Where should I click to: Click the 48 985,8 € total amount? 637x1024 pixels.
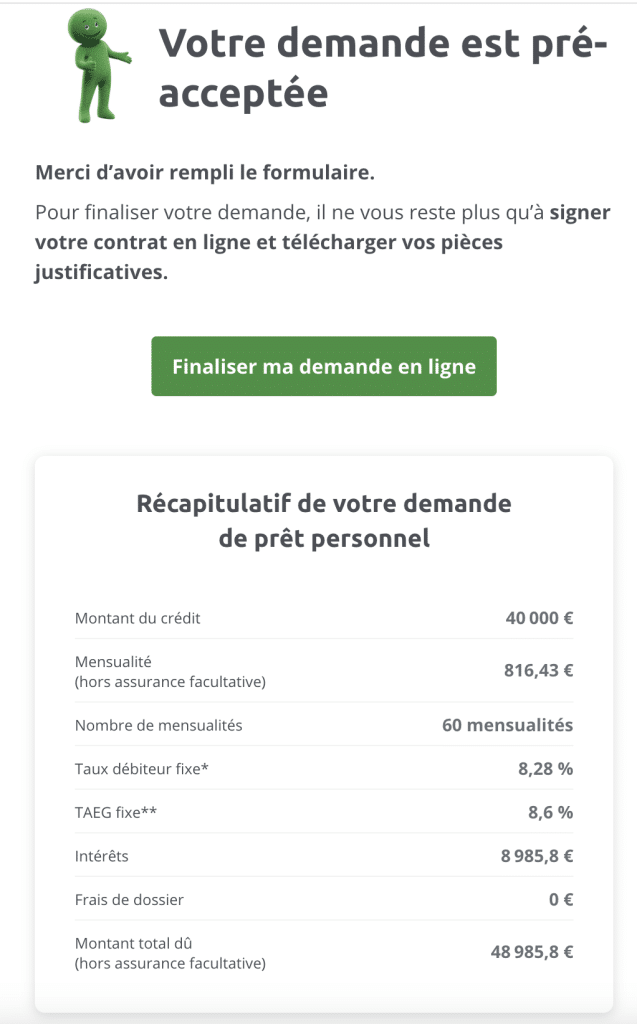point(531,953)
